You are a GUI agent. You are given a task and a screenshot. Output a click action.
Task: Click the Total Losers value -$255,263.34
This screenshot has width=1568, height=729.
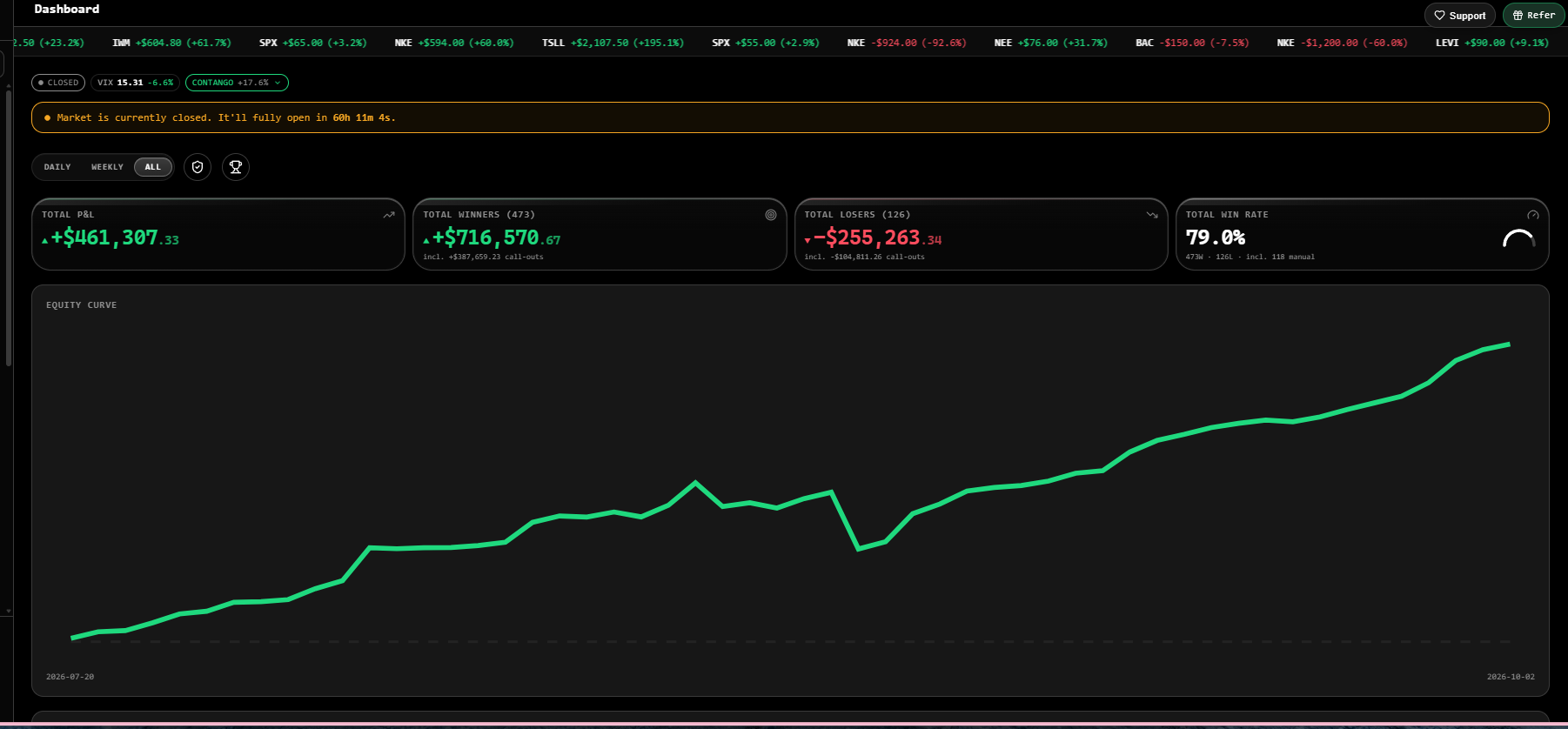tap(873, 237)
